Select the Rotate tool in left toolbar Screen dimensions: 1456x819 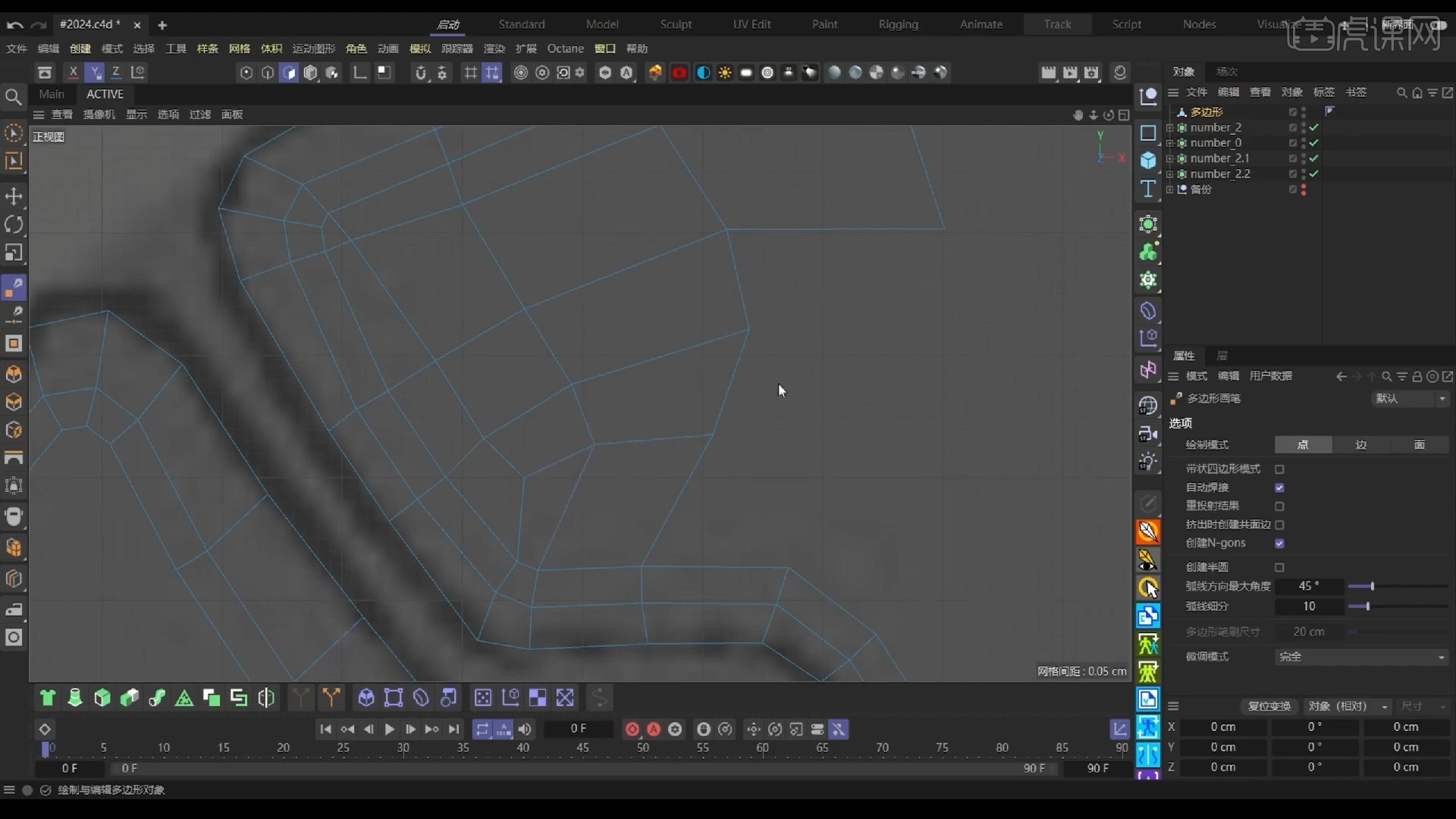pos(14,224)
